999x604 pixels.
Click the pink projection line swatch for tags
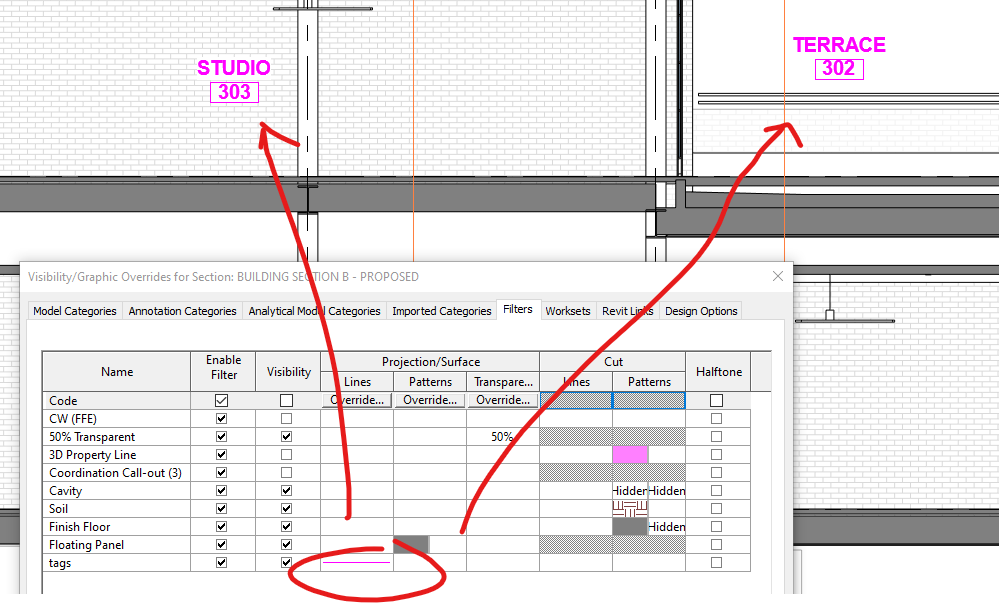click(357, 562)
